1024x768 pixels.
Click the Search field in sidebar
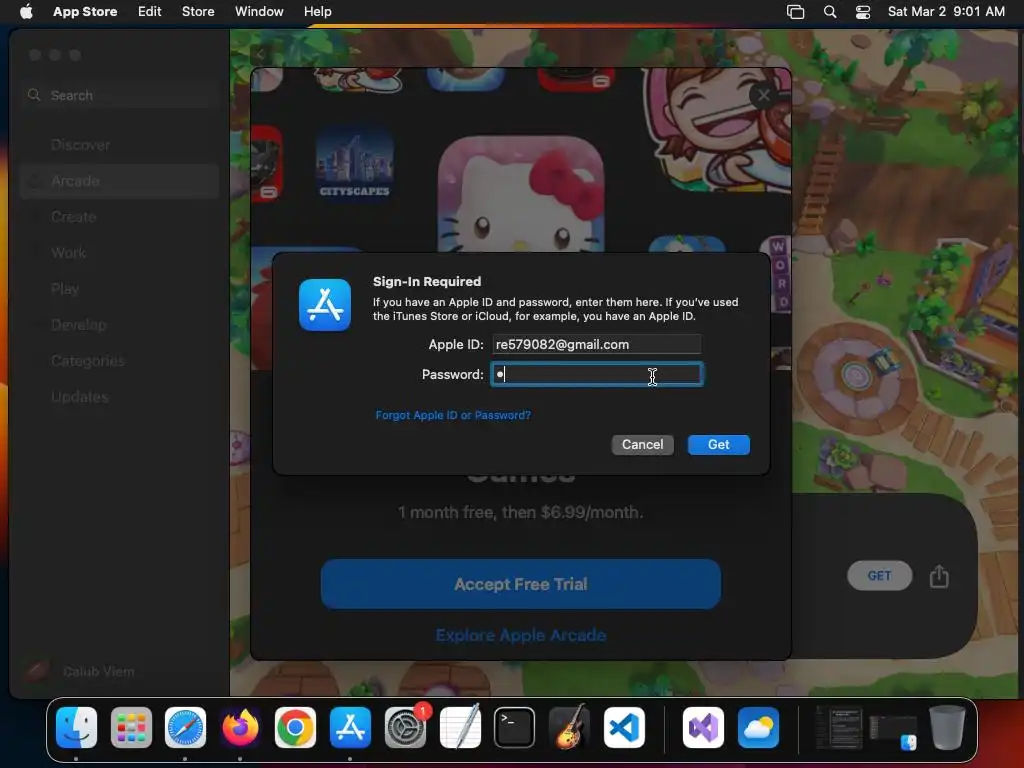[120, 95]
